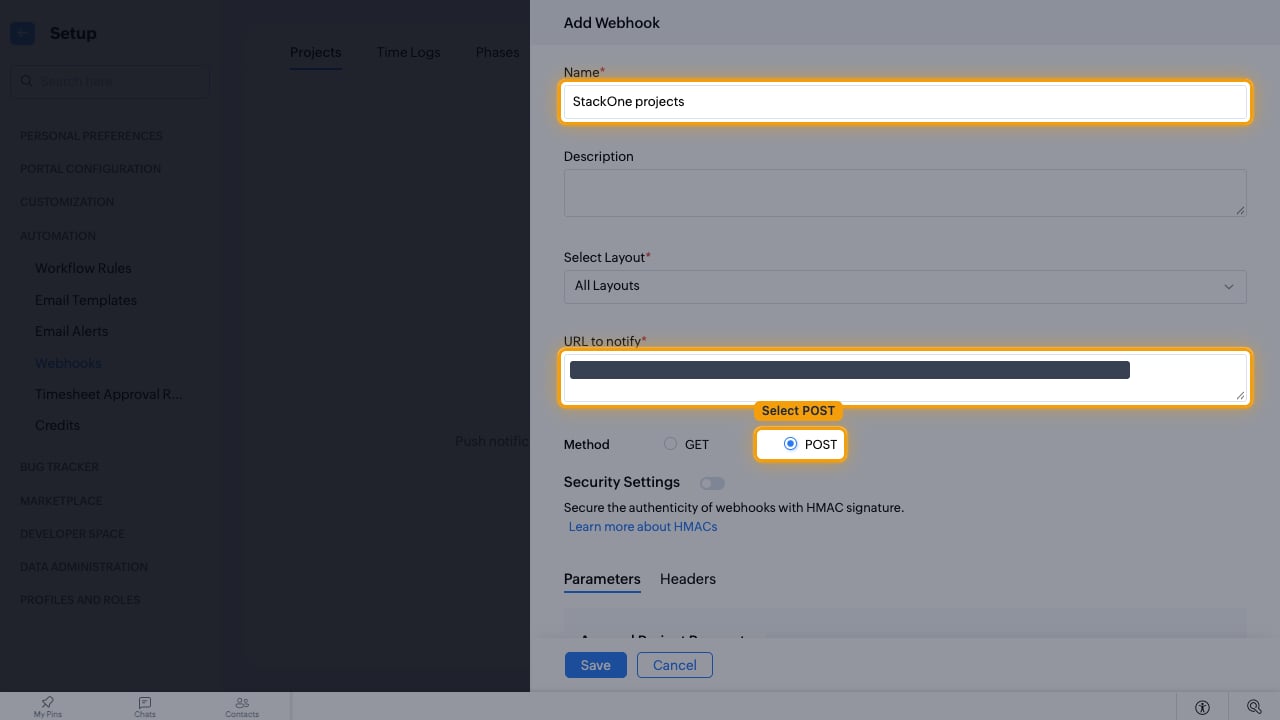Open Email Templates in sidebar

pos(86,300)
